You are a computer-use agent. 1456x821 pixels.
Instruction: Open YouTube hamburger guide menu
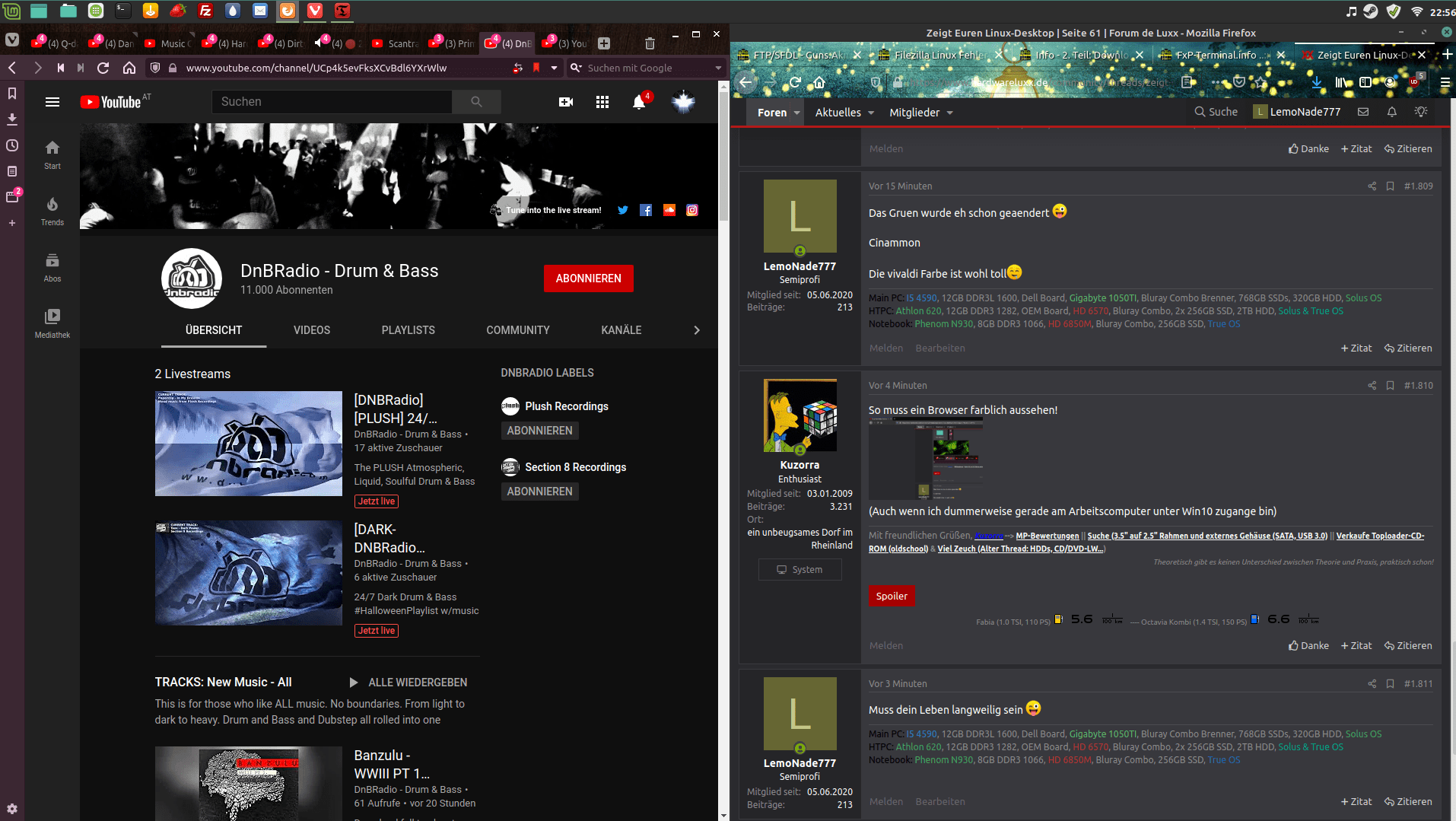click(52, 102)
